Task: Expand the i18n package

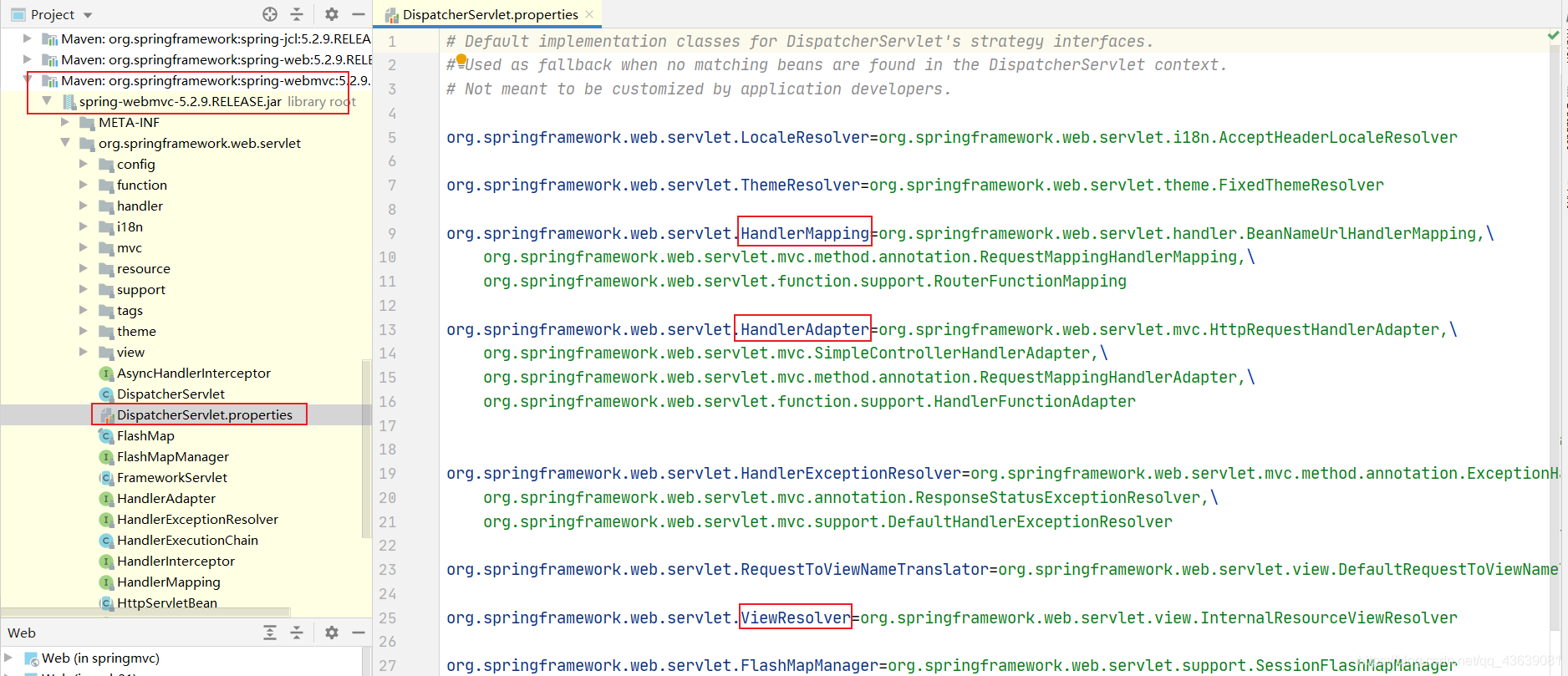Action: [x=84, y=226]
